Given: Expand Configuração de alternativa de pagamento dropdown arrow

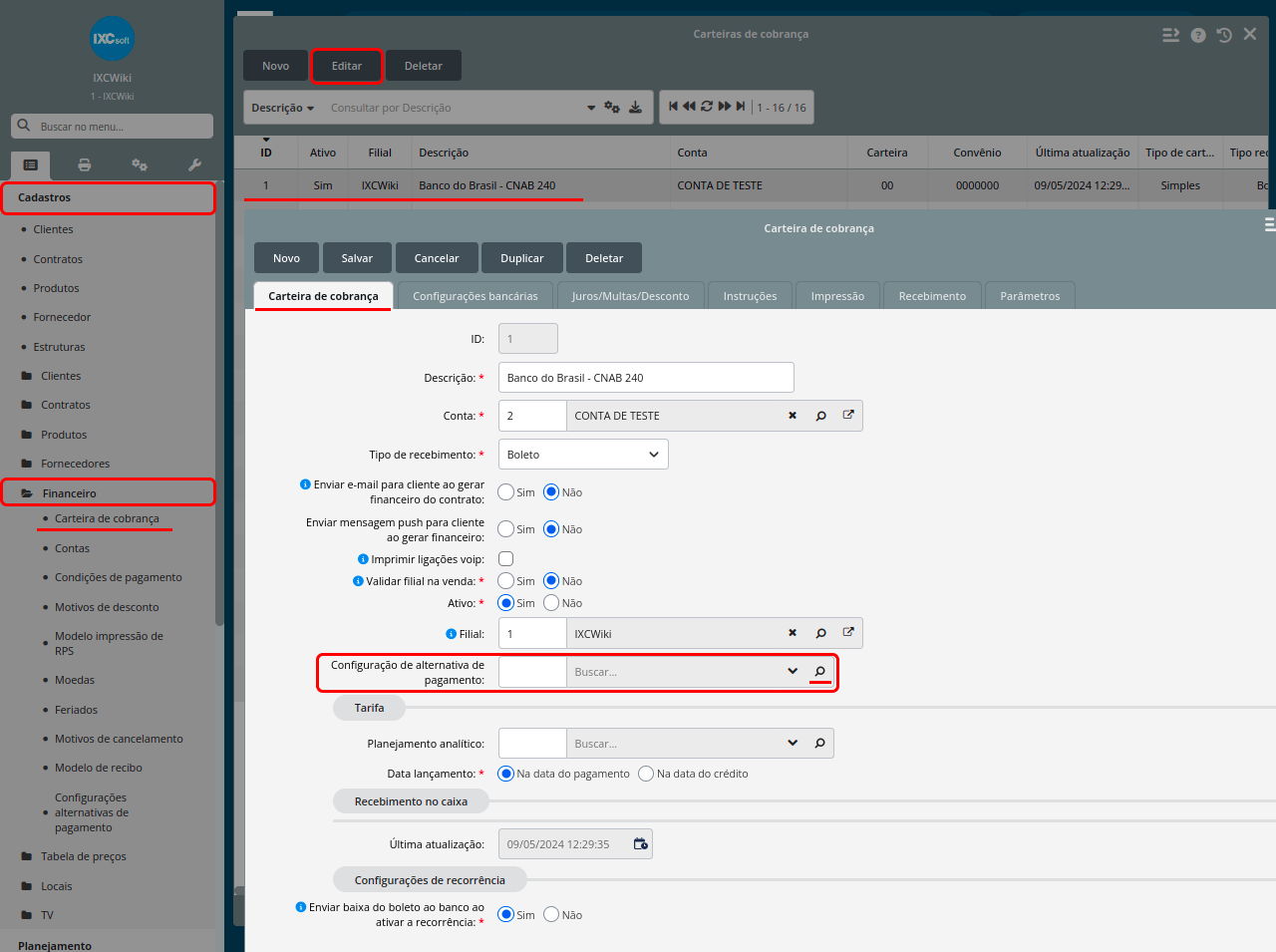Looking at the screenshot, I should (793, 671).
